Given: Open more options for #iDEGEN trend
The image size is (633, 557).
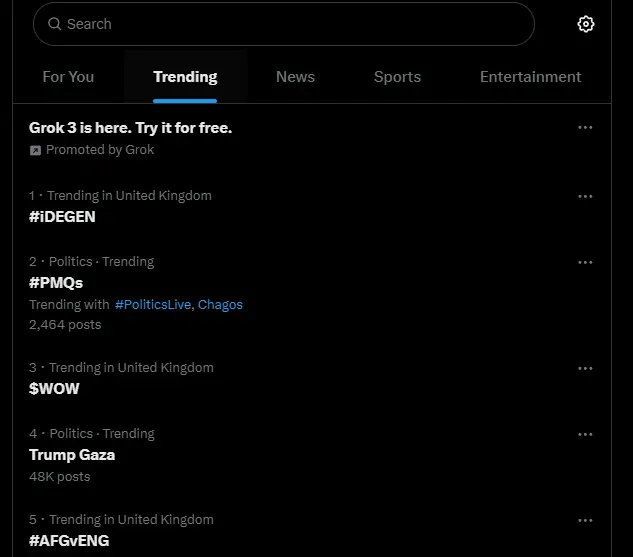Looking at the screenshot, I should (x=585, y=196).
